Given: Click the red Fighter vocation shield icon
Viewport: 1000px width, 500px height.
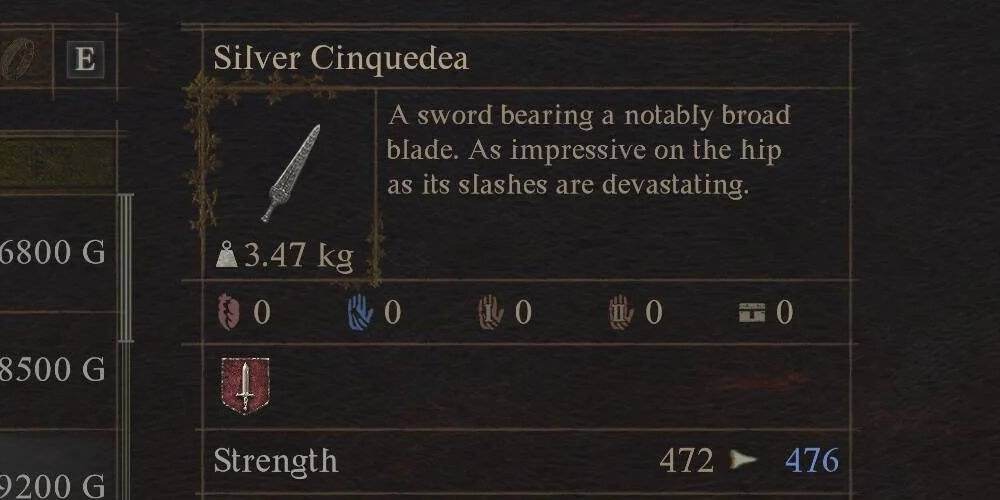Looking at the screenshot, I should [x=244, y=386].
